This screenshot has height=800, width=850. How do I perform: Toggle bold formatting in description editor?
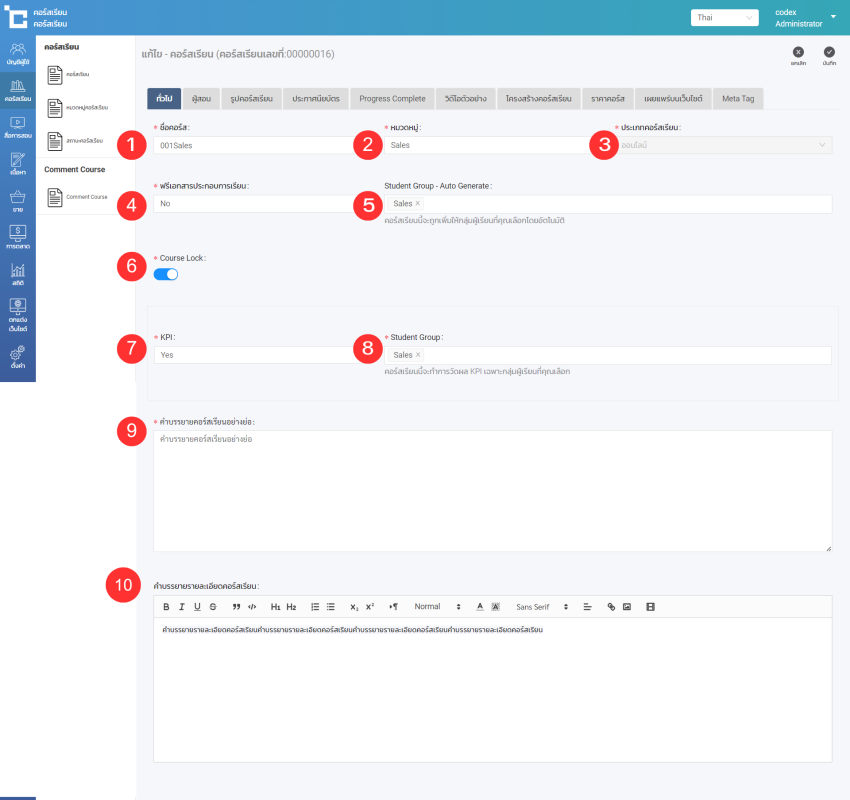coord(166,607)
